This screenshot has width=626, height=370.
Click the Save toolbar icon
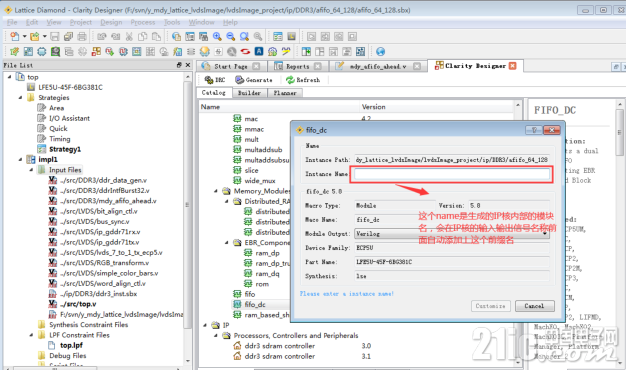[x=55, y=37]
